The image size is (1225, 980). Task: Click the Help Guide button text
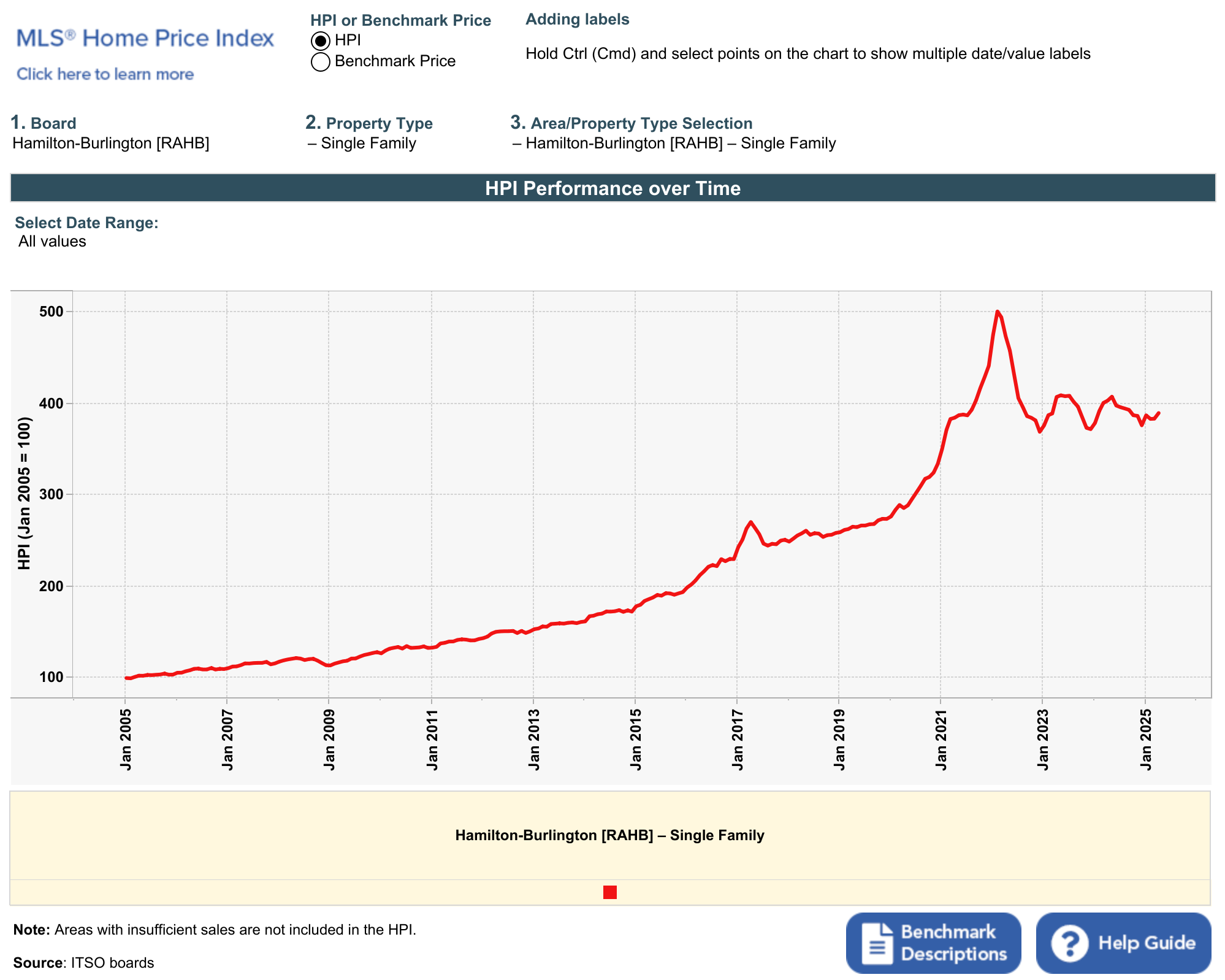1147,943
